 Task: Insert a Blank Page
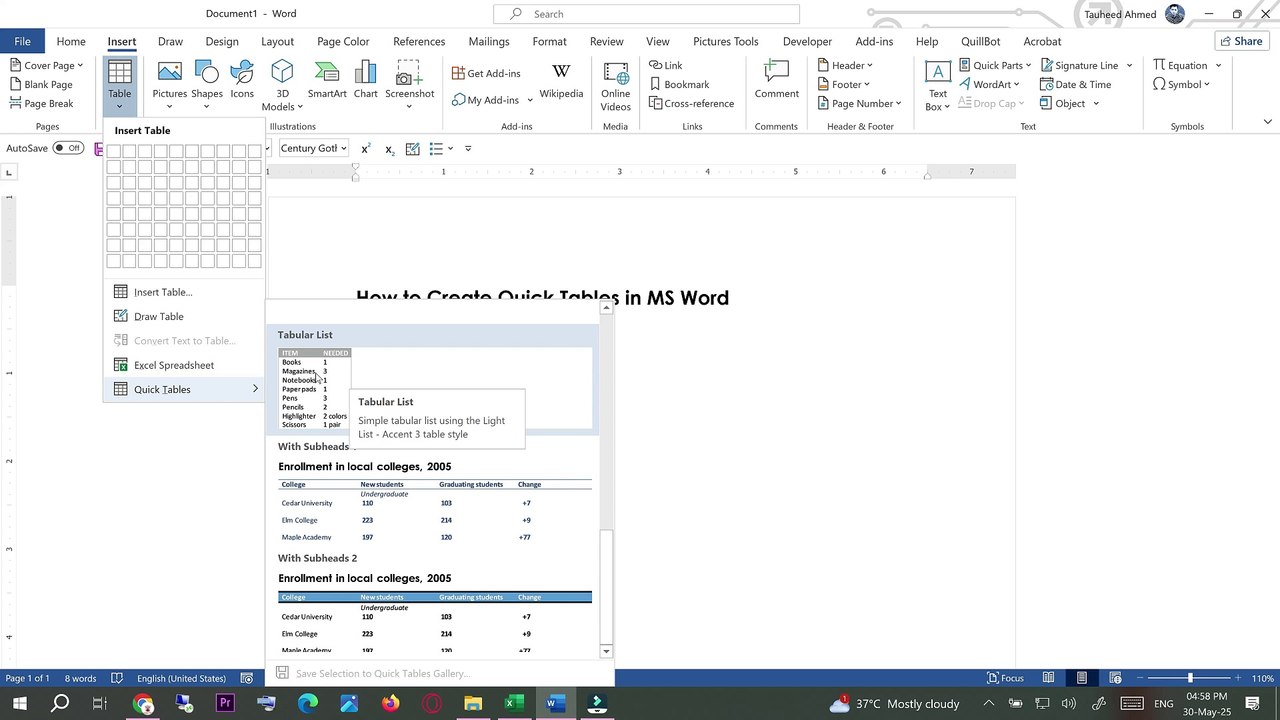coord(41,84)
